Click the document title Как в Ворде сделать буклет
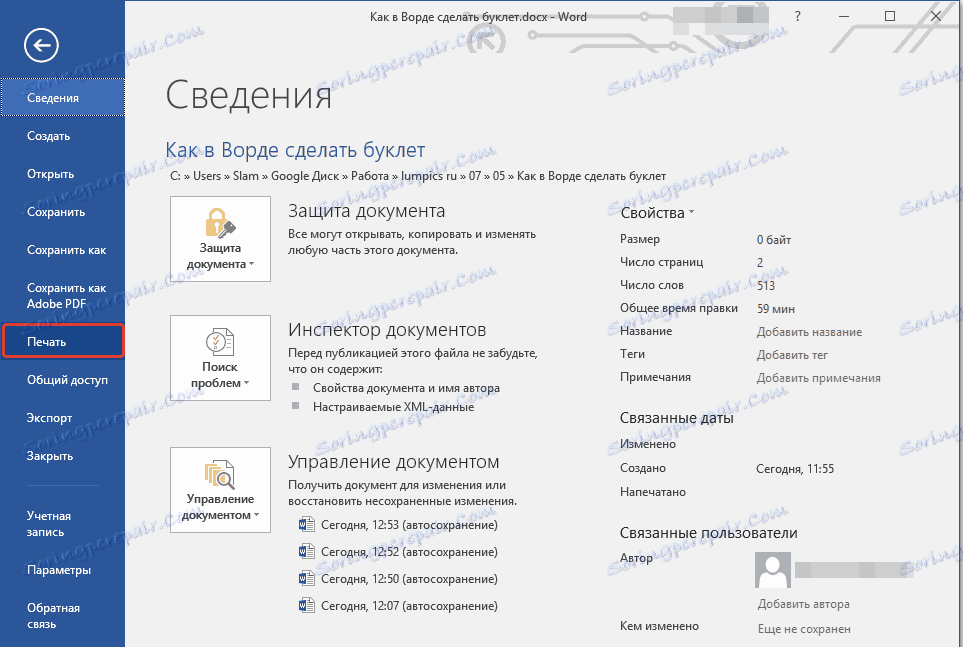Screen dimensions: 963x647 pyautogui.click(x=295, y=150)
